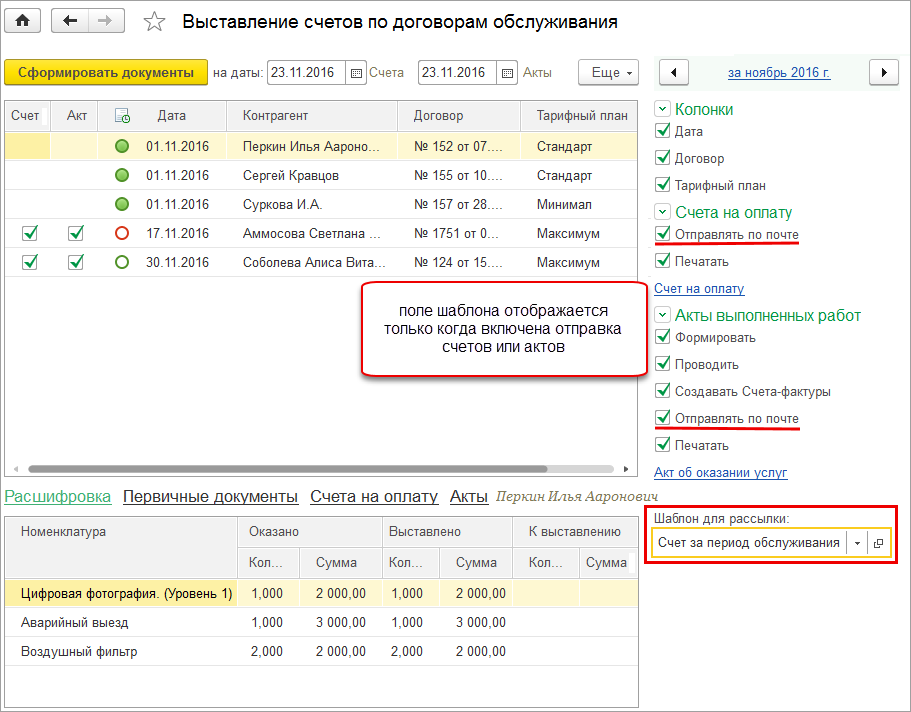Click the Счета date input field
Screen dimensions: 911x712
(x=306, y=73)
